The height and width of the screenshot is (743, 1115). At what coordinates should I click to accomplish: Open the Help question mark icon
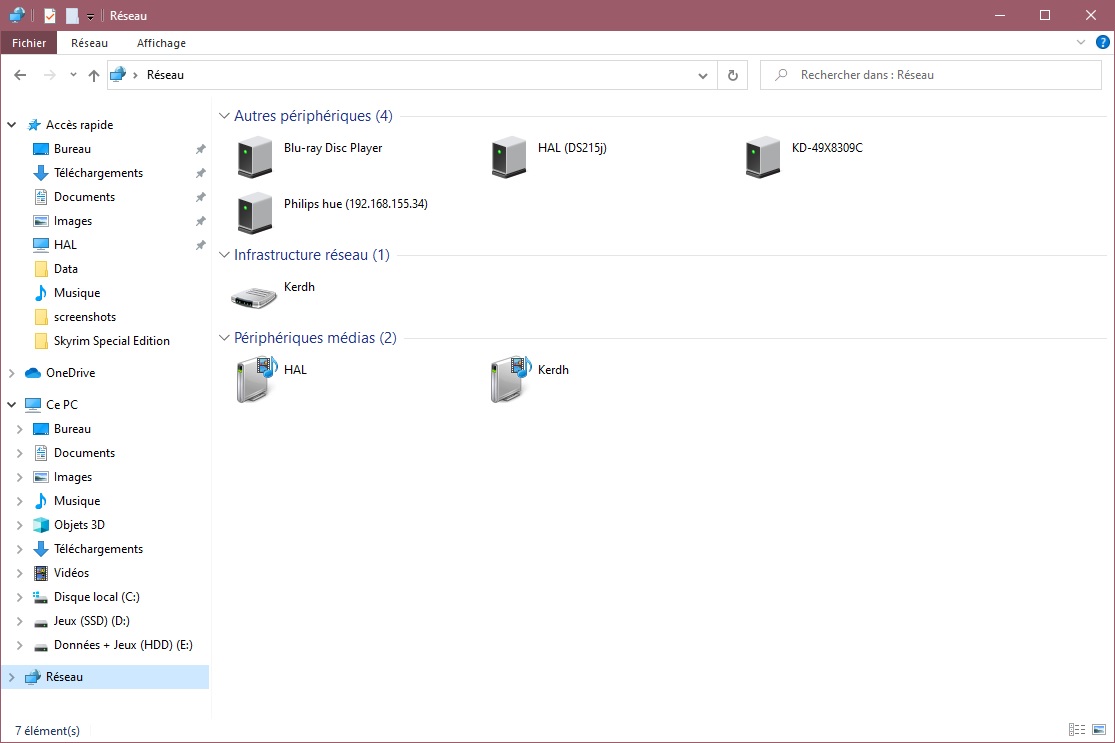click(1102, 43)
